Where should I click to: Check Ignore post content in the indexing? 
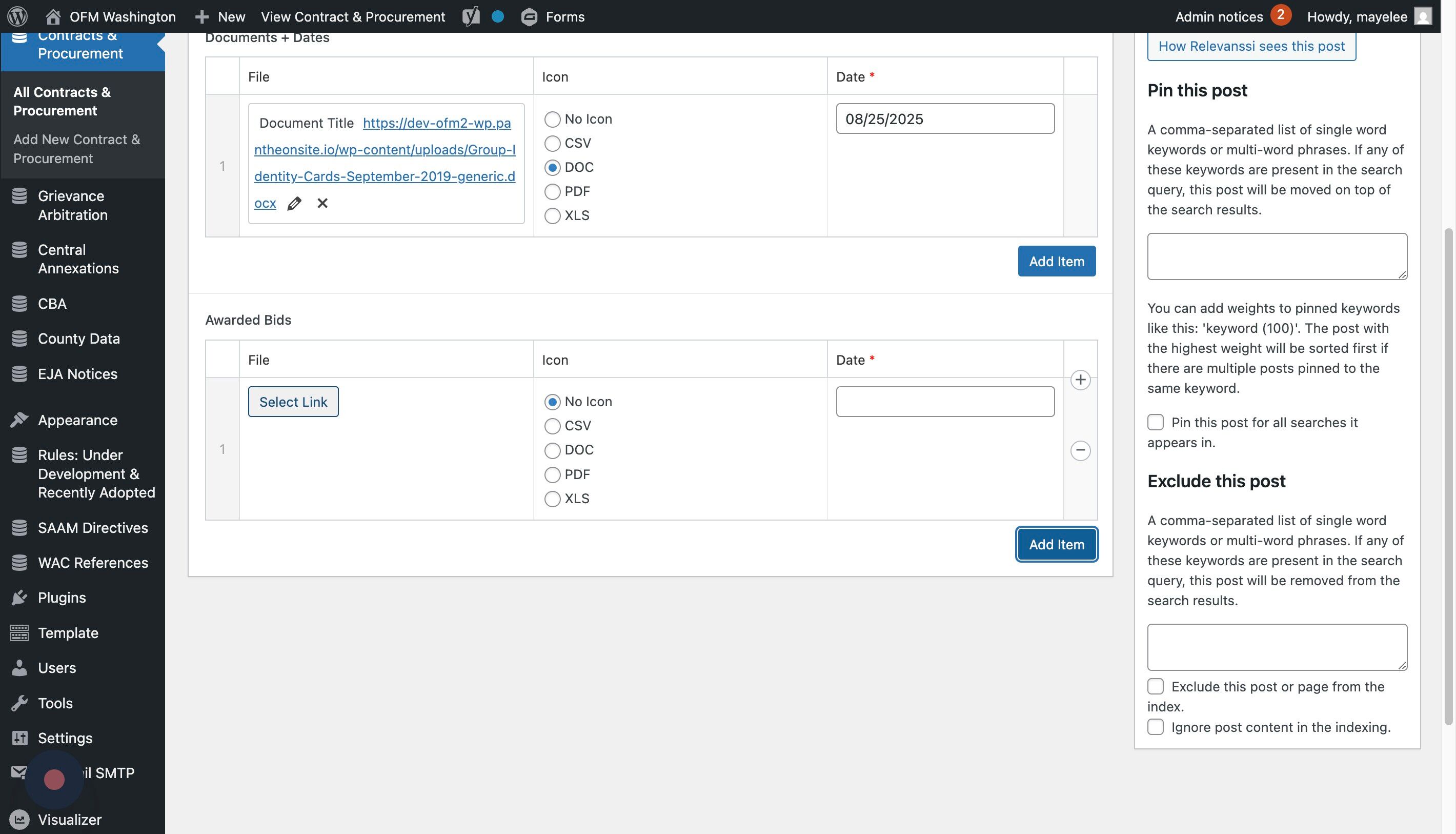coord(1156,727)
